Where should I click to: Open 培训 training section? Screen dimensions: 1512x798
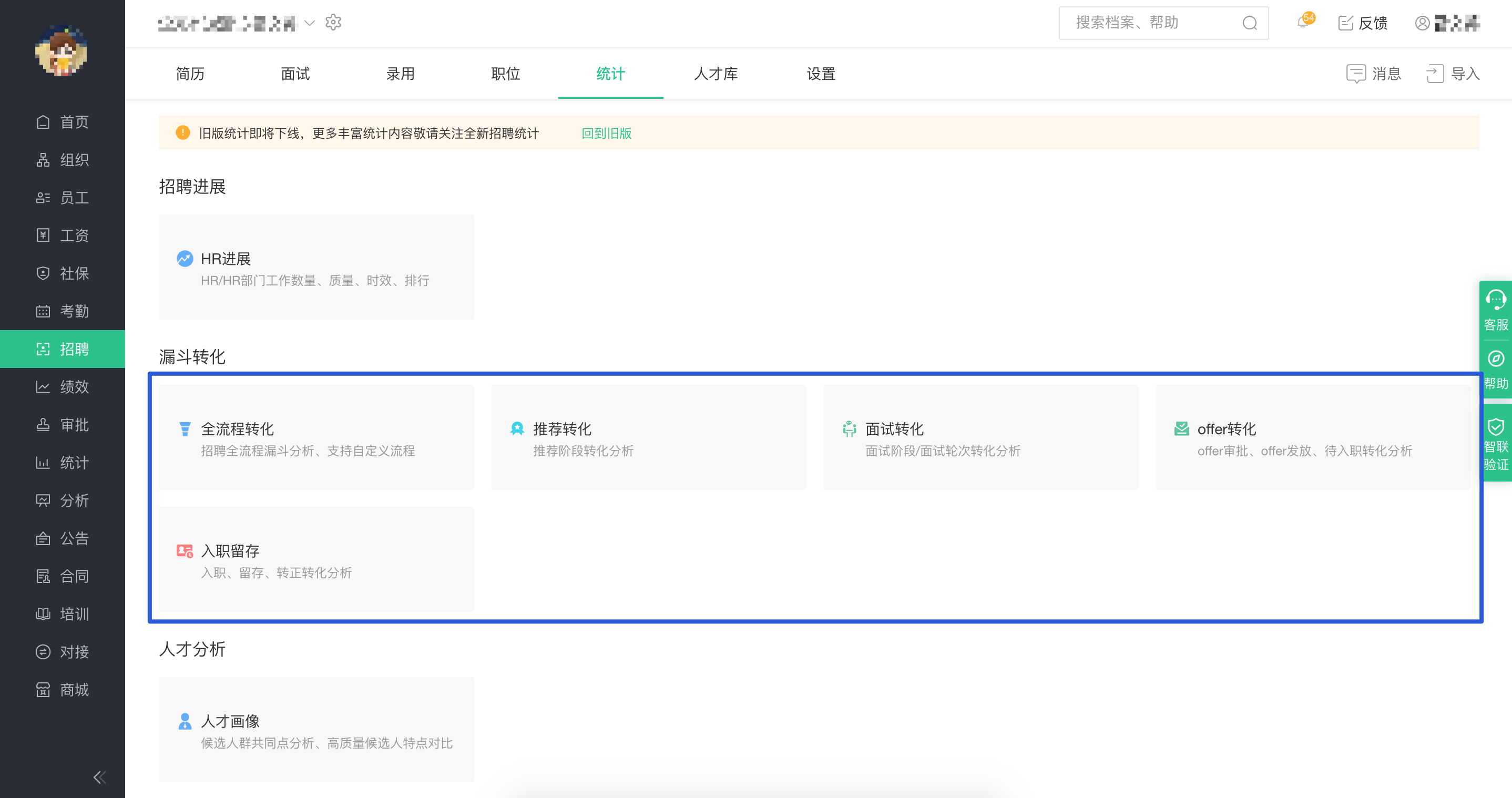[62, 614]
